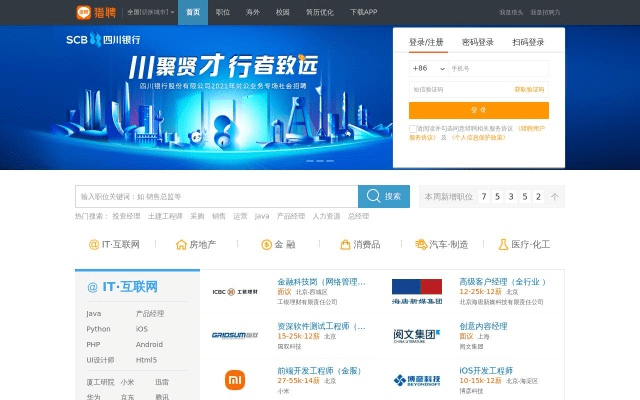Open job 资深软件测试工程师
Screen dimensions: 640x400
coord(321,327)
